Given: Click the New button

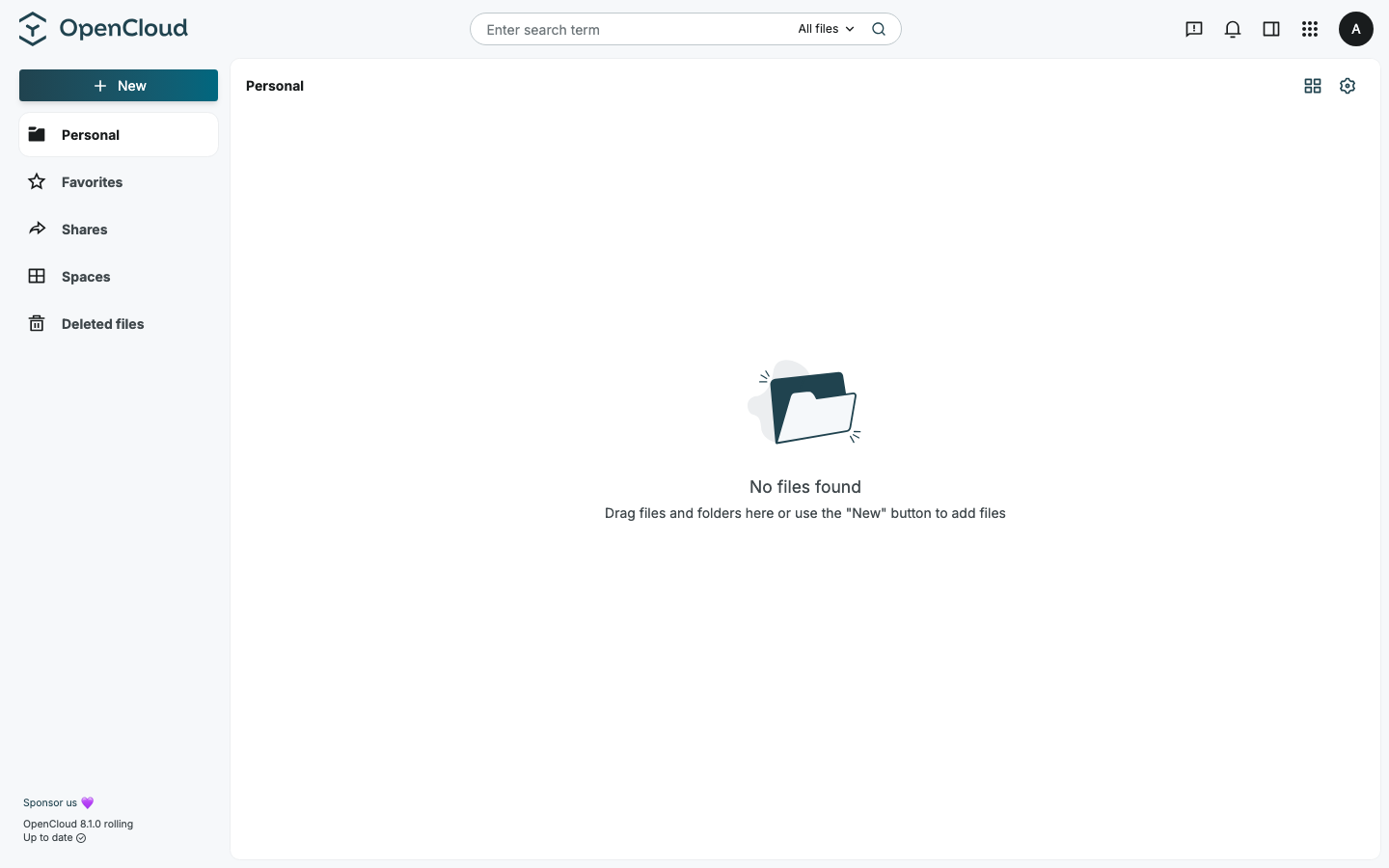Looking at the screenshot, I should coord(119,85).
